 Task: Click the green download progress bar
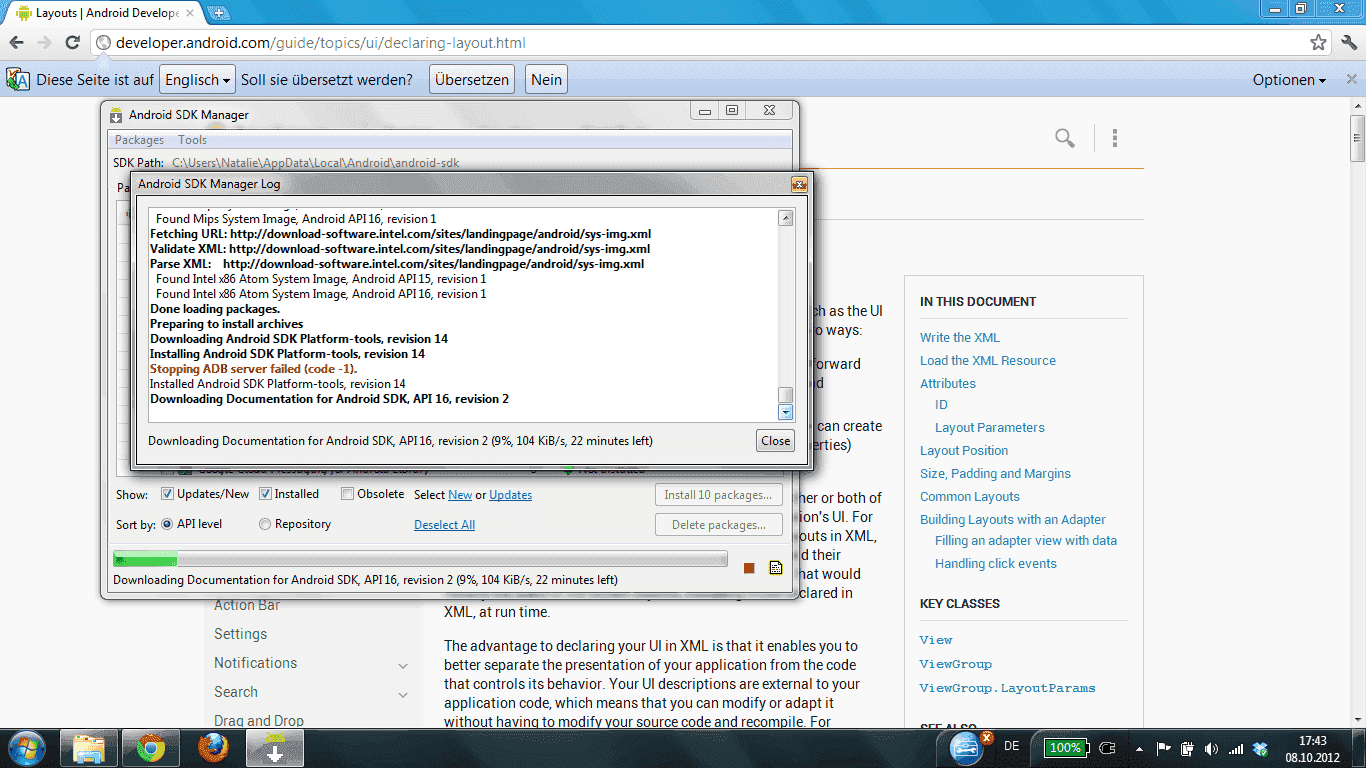(420, 559)
